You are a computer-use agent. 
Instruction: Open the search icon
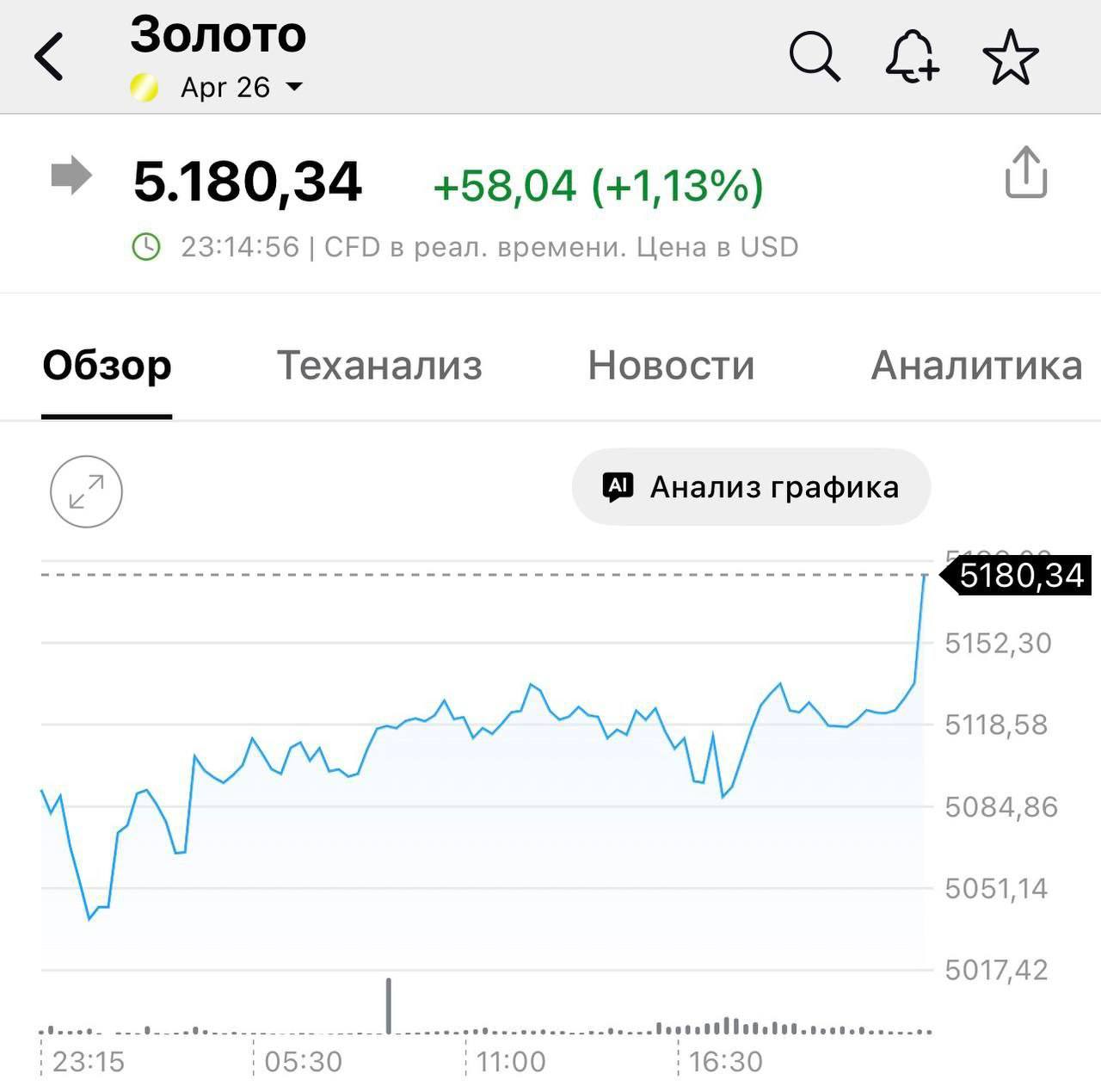pos(814,55)
